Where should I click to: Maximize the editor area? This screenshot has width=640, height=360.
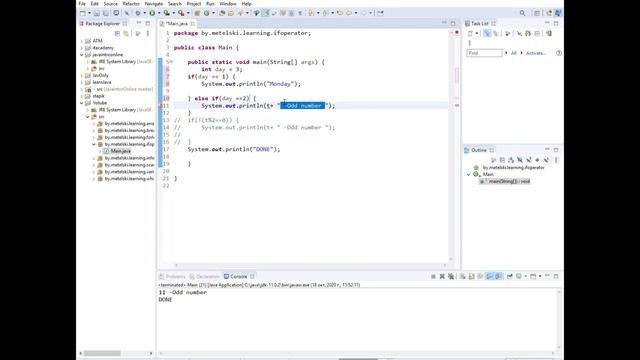pyautogui.click(x=453, y=24)
